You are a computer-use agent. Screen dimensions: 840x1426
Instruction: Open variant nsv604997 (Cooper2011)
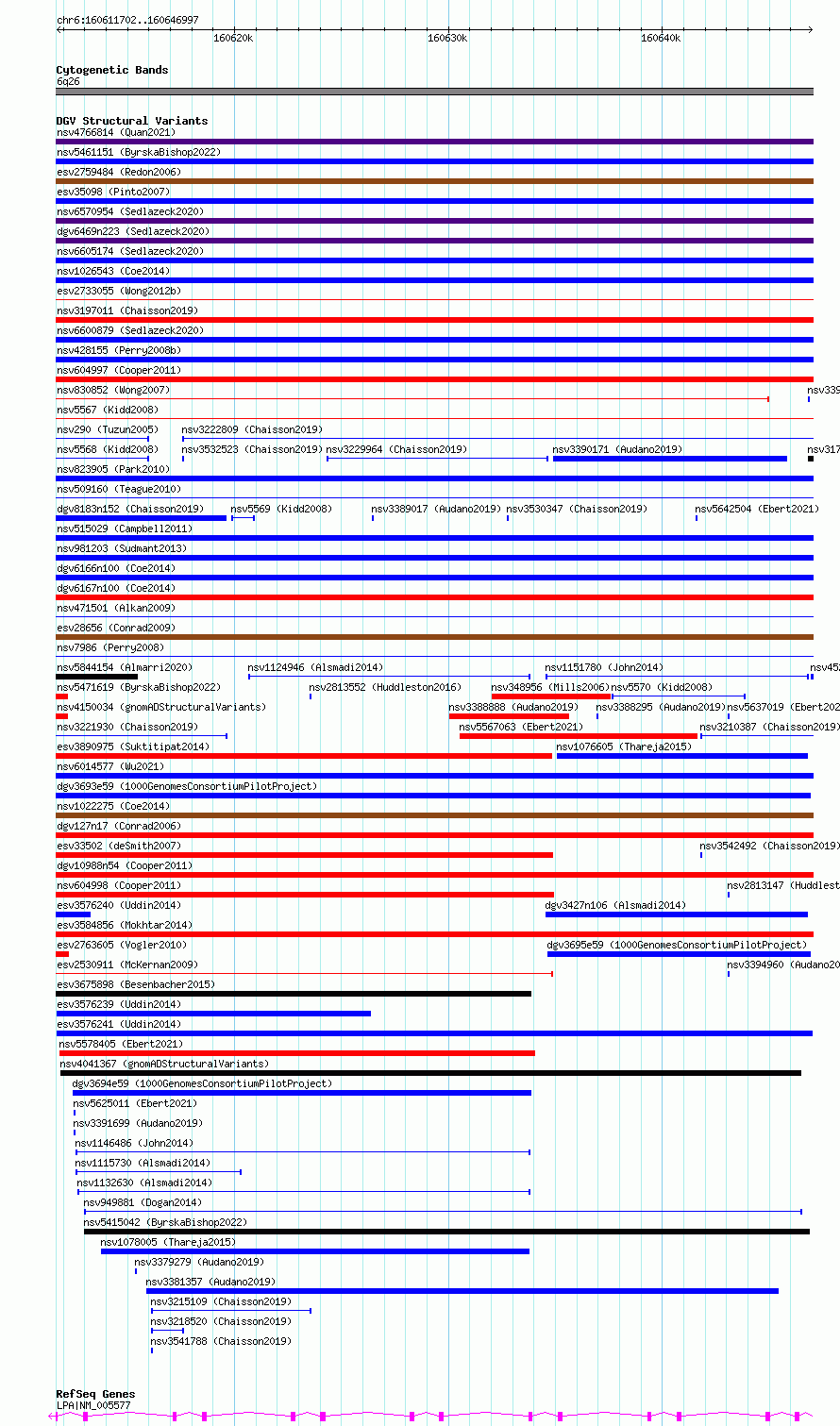coord(118,370)
